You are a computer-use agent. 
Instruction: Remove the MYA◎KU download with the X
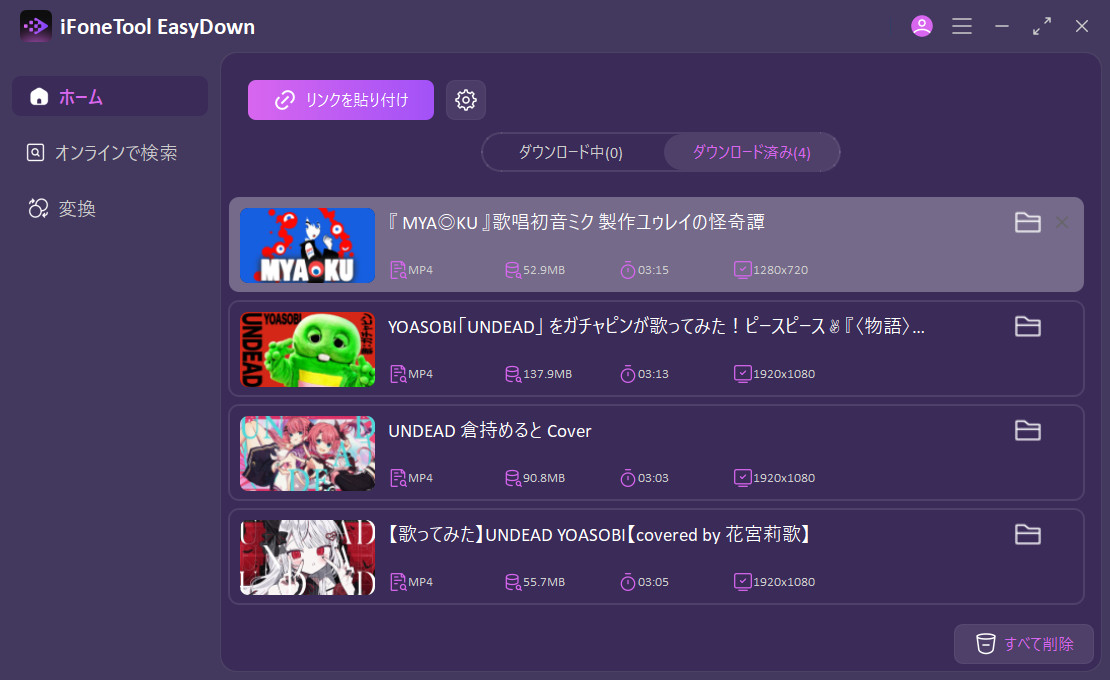1062,223
